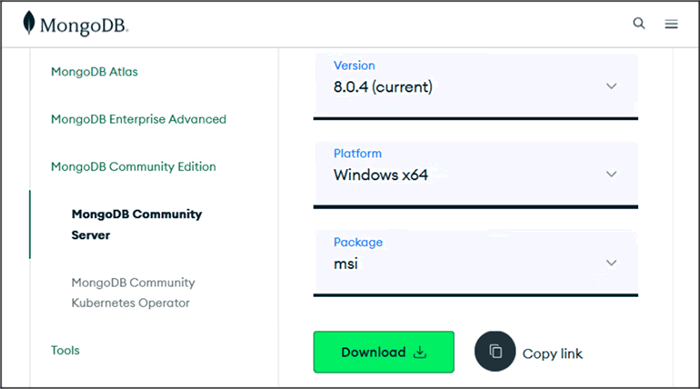Expand the Platform dropdown chevron
Image resolution: width=700 pixels, height=389 pixels.
pos(611,174)
